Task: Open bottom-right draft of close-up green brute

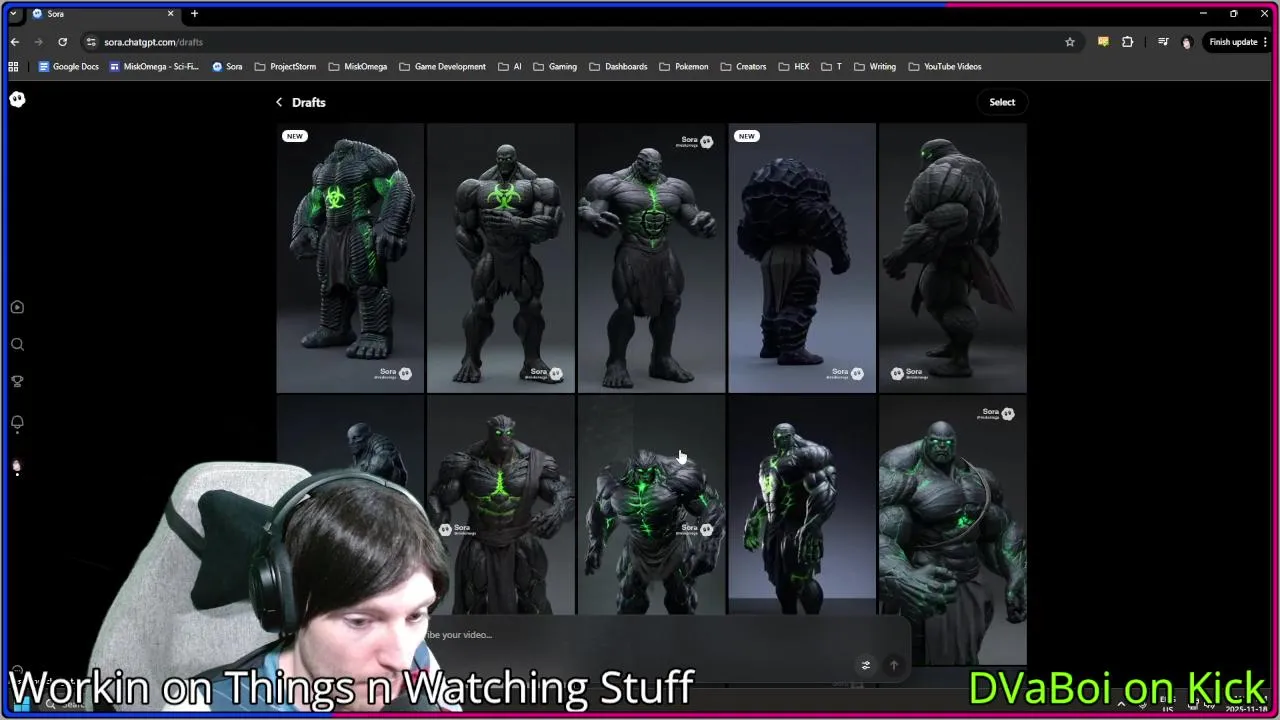Action: [x=953, y=530]
